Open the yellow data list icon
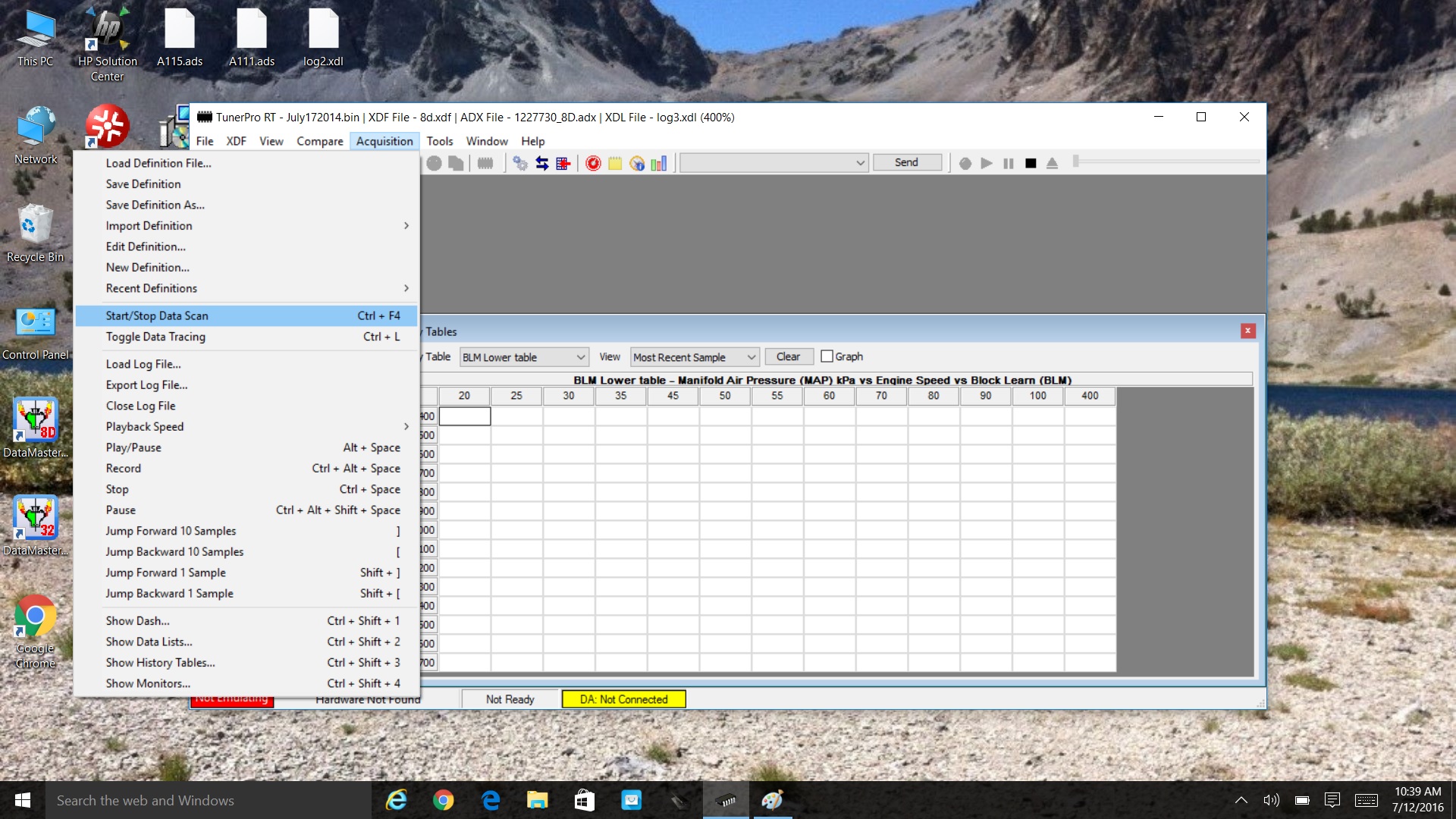The width and height of the screenshot is (1456, 819). 615,163
